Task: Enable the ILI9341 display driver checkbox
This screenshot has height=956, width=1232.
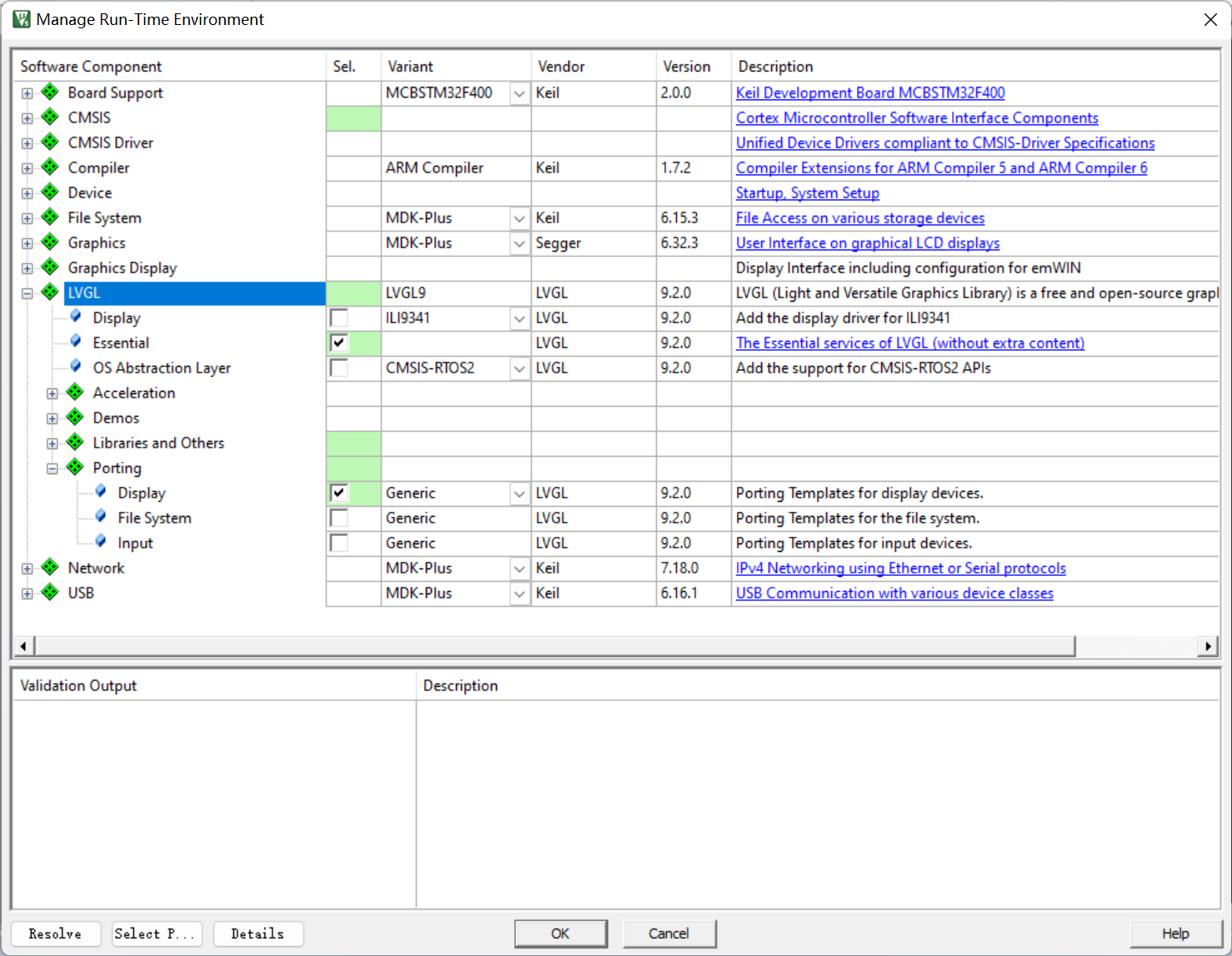Action: pos(338,318)
